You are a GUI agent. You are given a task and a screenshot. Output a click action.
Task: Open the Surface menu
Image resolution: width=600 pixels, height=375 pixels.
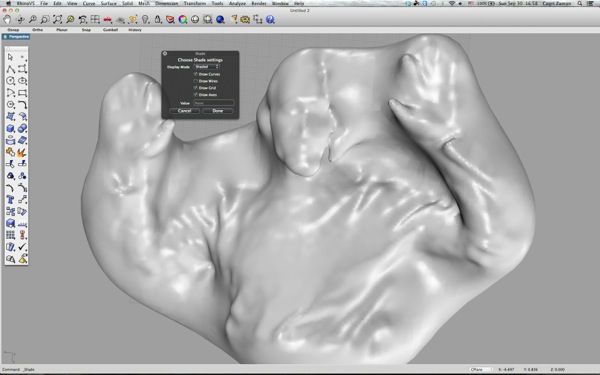[x=109, y=3]
